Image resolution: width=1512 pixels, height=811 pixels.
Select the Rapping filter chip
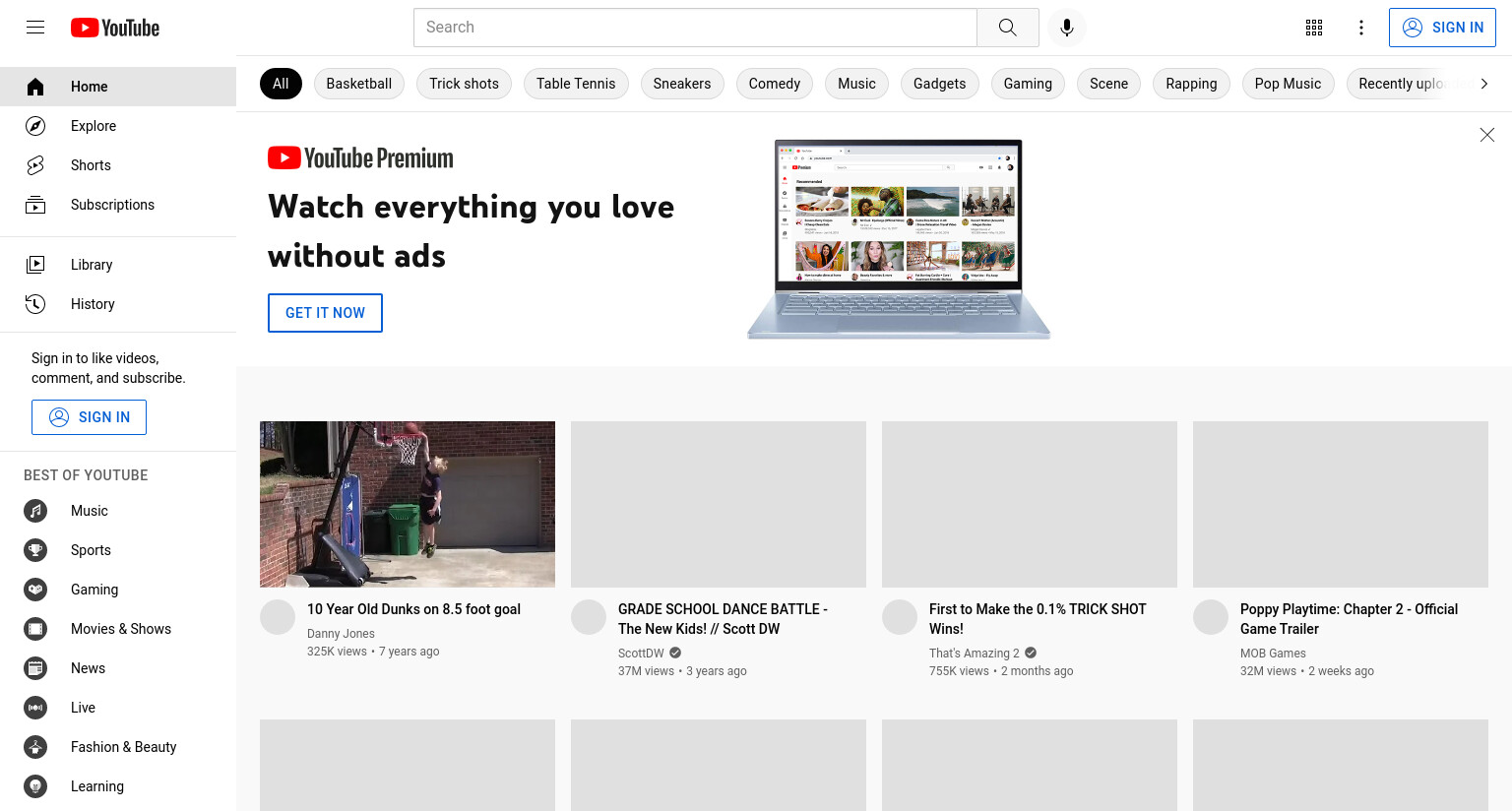(1191, 84)
